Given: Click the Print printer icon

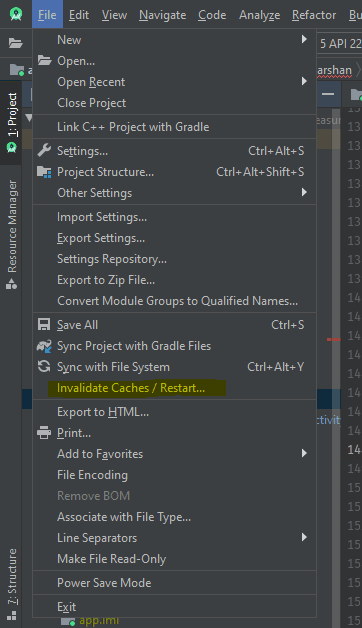Looking at the screenshot, I should [x=44, y=433].
